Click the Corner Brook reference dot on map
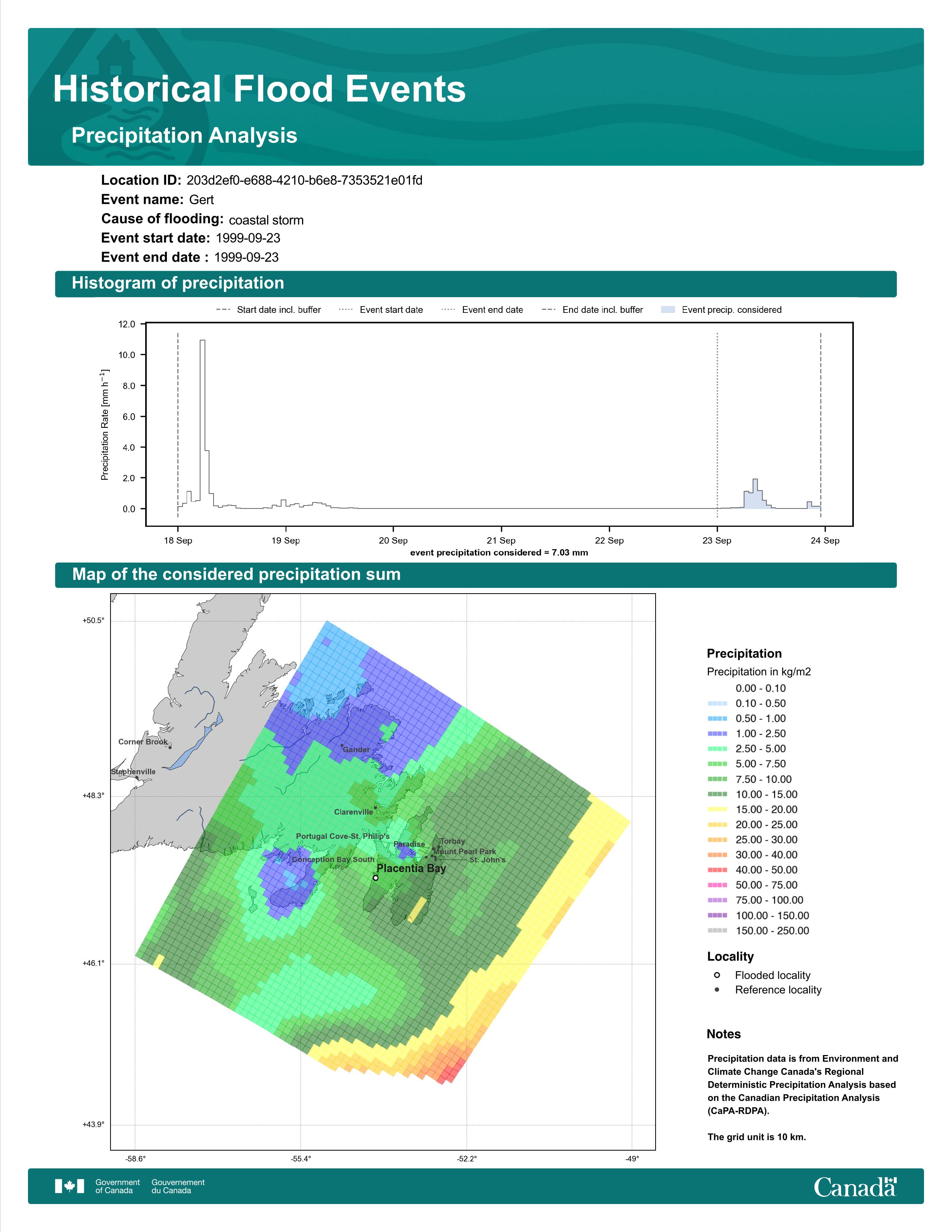 170,747
